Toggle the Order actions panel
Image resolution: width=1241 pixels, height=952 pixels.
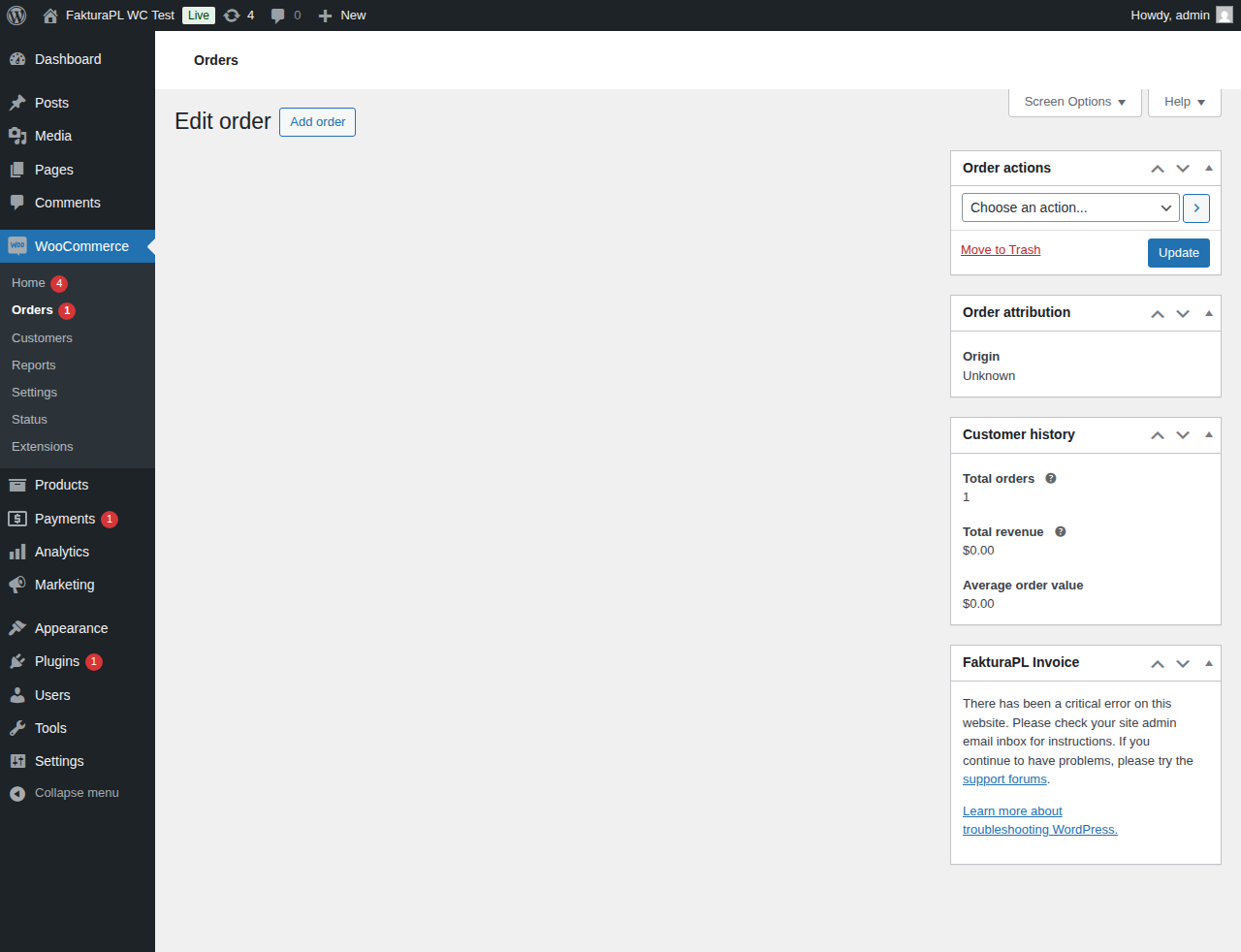coord(1209,169)
